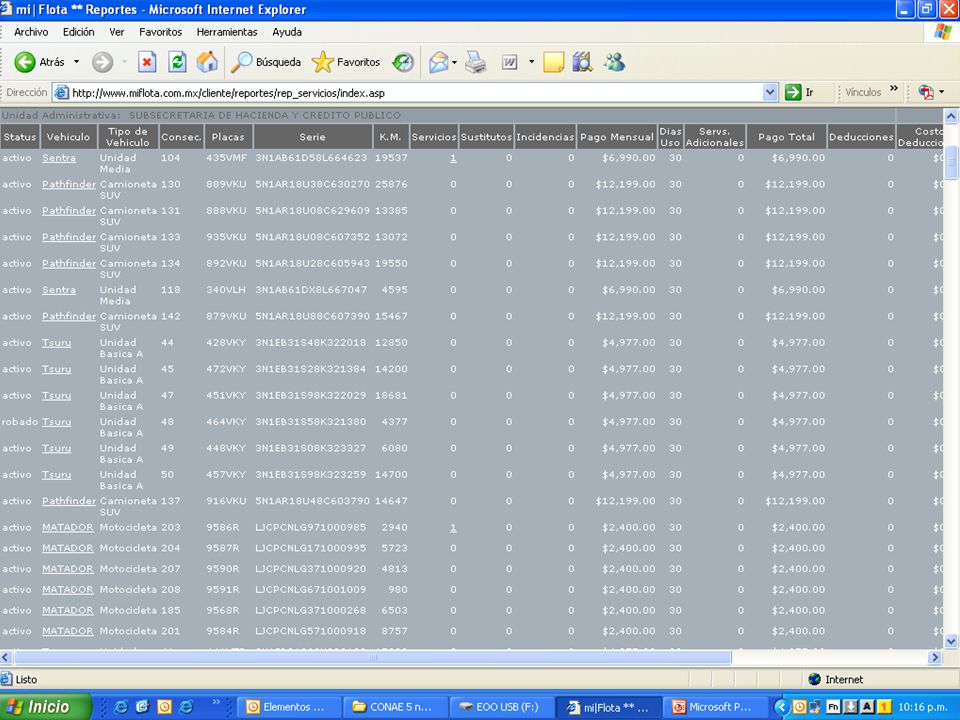This screenshot has height=720, width=960.
Task: Expand the Vínculos links chevron
Action: 894,89
